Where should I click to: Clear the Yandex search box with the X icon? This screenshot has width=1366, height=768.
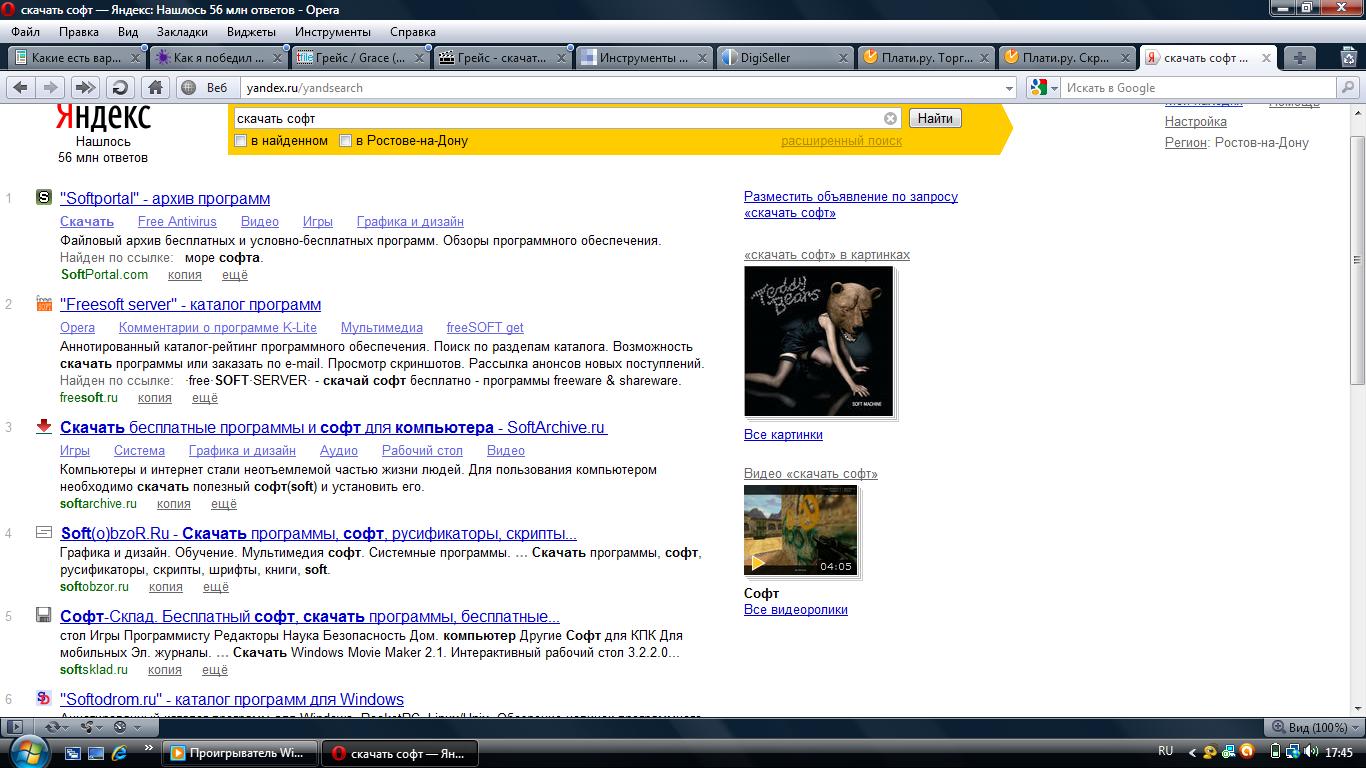click(890, 118)
